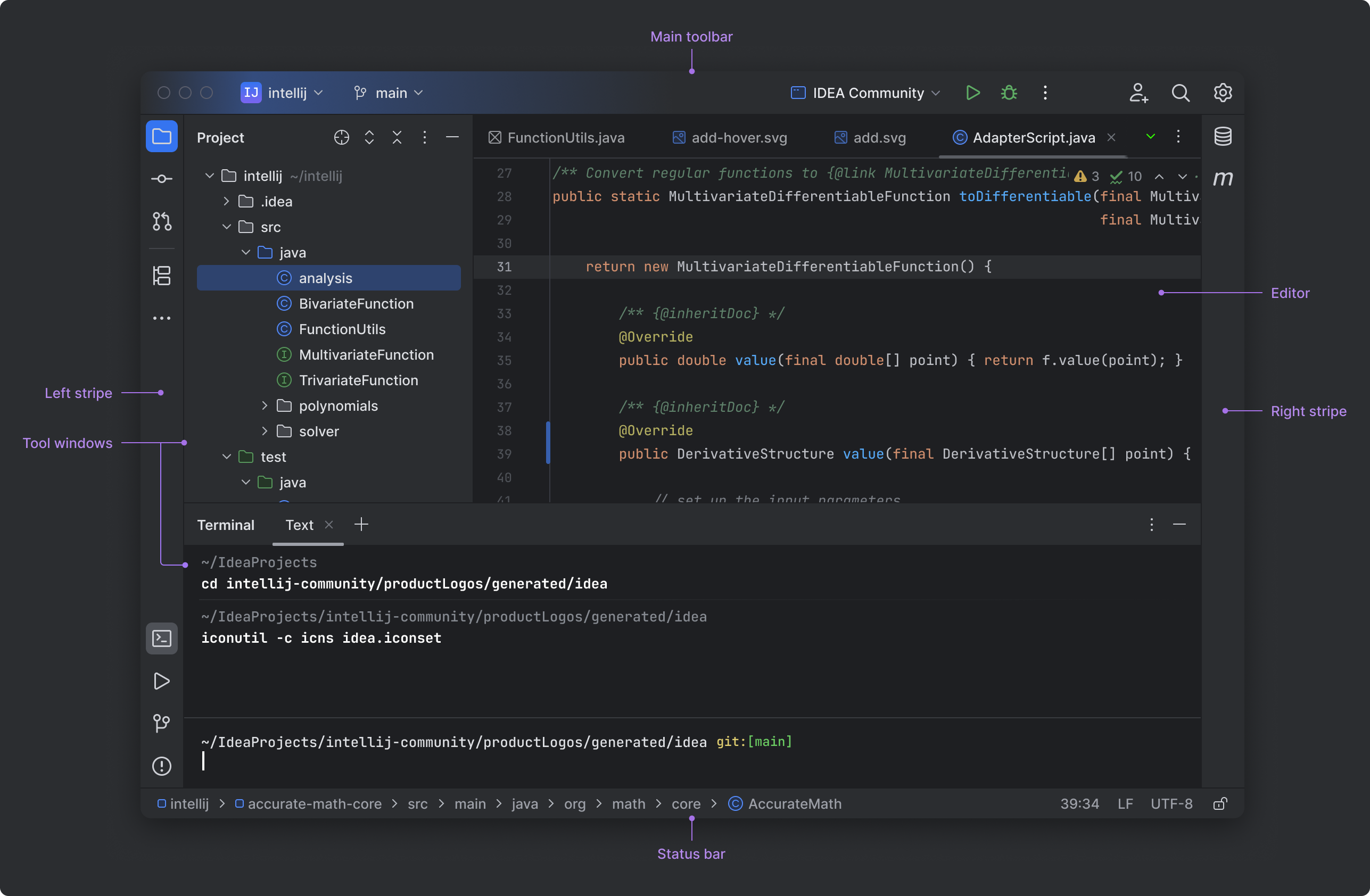Expand the polynomials folder

(x=266, y=406)
